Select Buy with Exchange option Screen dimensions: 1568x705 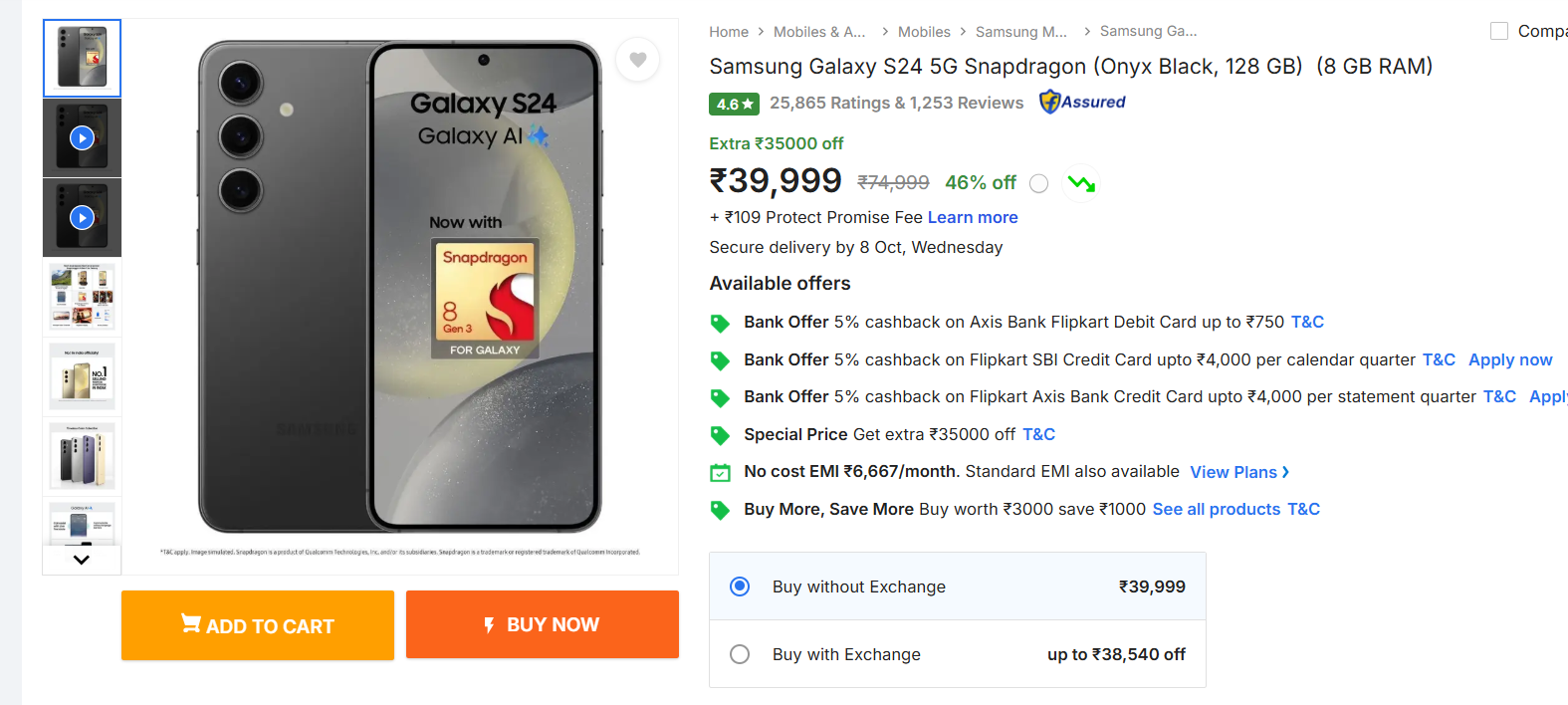(x=740, y=654)
